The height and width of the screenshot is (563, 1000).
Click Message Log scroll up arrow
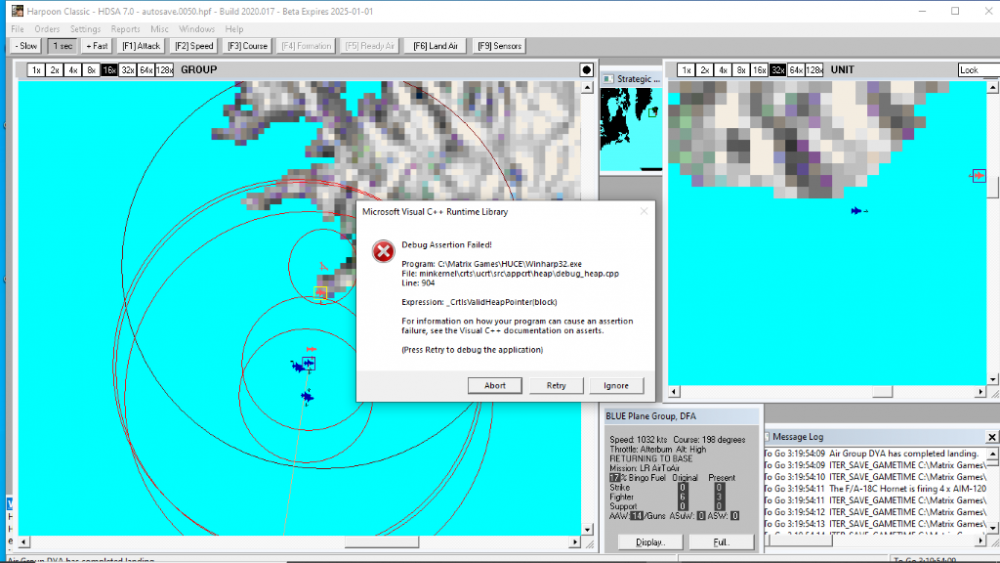tap(992, 453)
